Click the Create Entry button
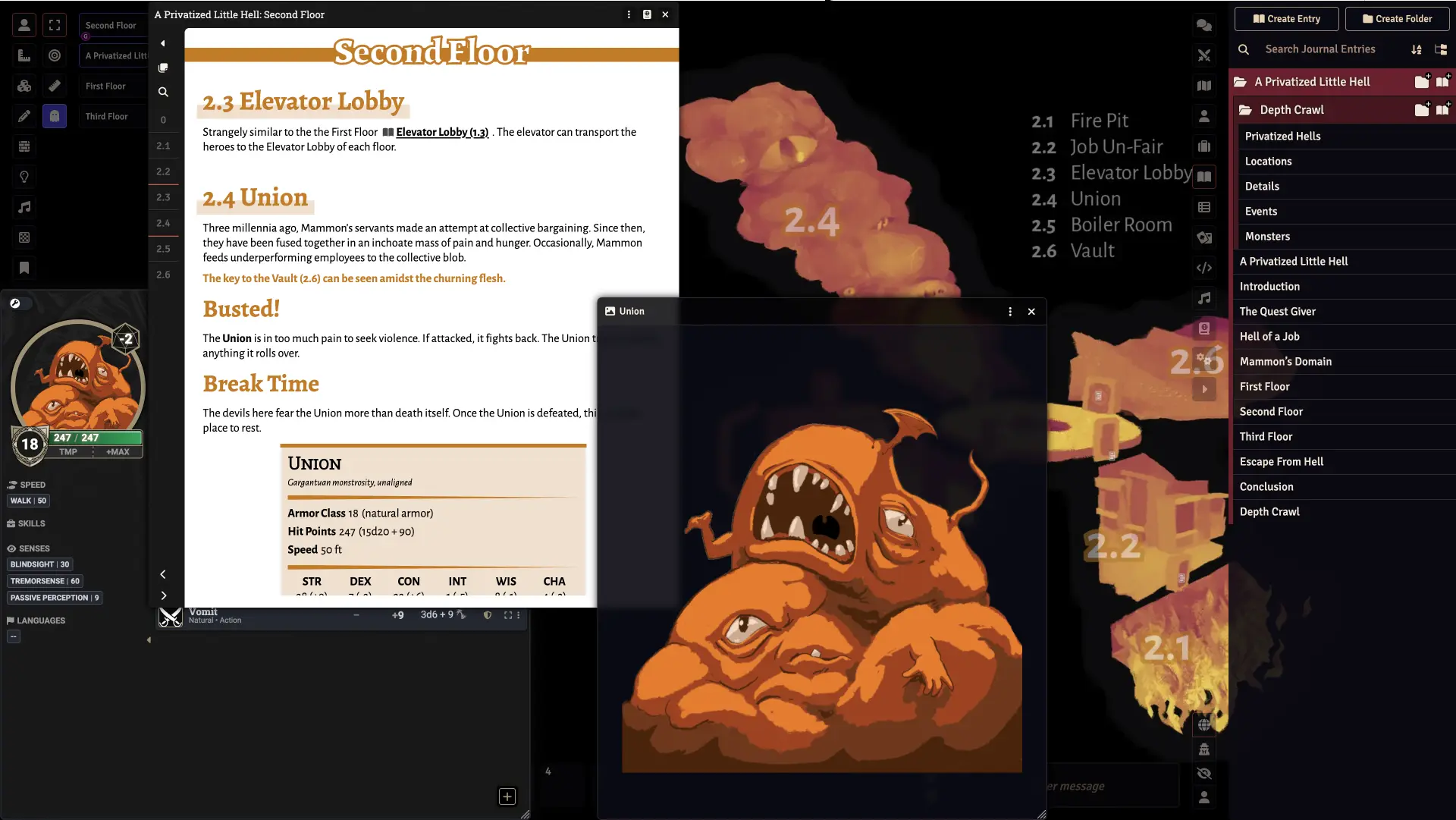 click(1287, 19)
